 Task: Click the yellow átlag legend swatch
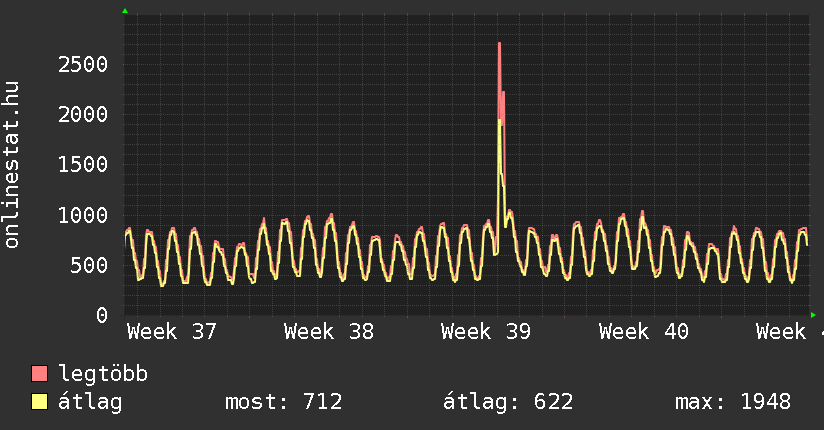tap(39, 402)
